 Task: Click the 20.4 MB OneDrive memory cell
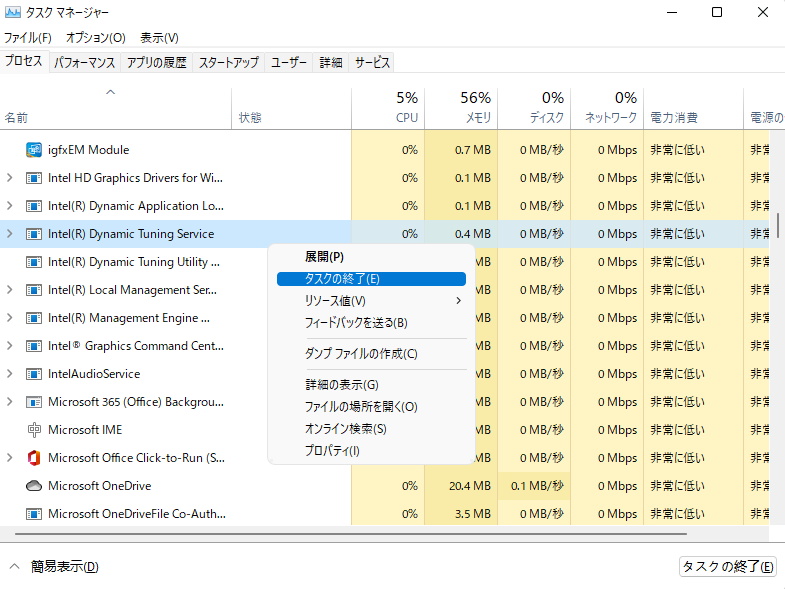point(461,486)
